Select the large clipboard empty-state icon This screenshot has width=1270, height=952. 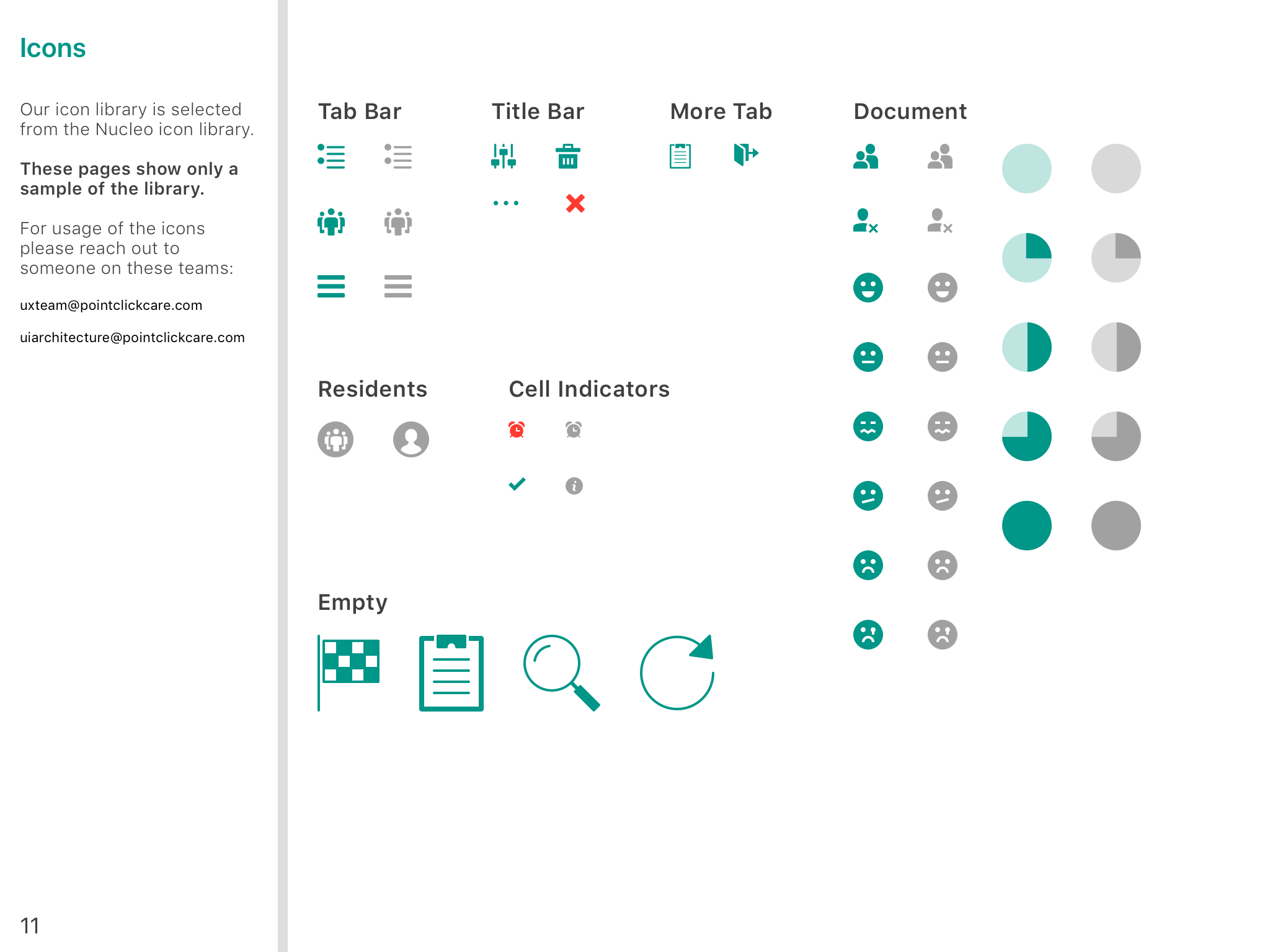coord(451,673)
